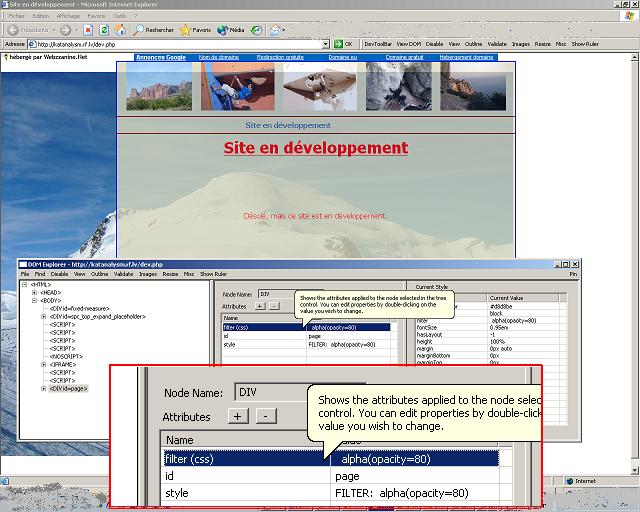Screen dimensions: 640x512
Task: Select the <NOSCRIPT> tree item
Action: pos(66,356)
